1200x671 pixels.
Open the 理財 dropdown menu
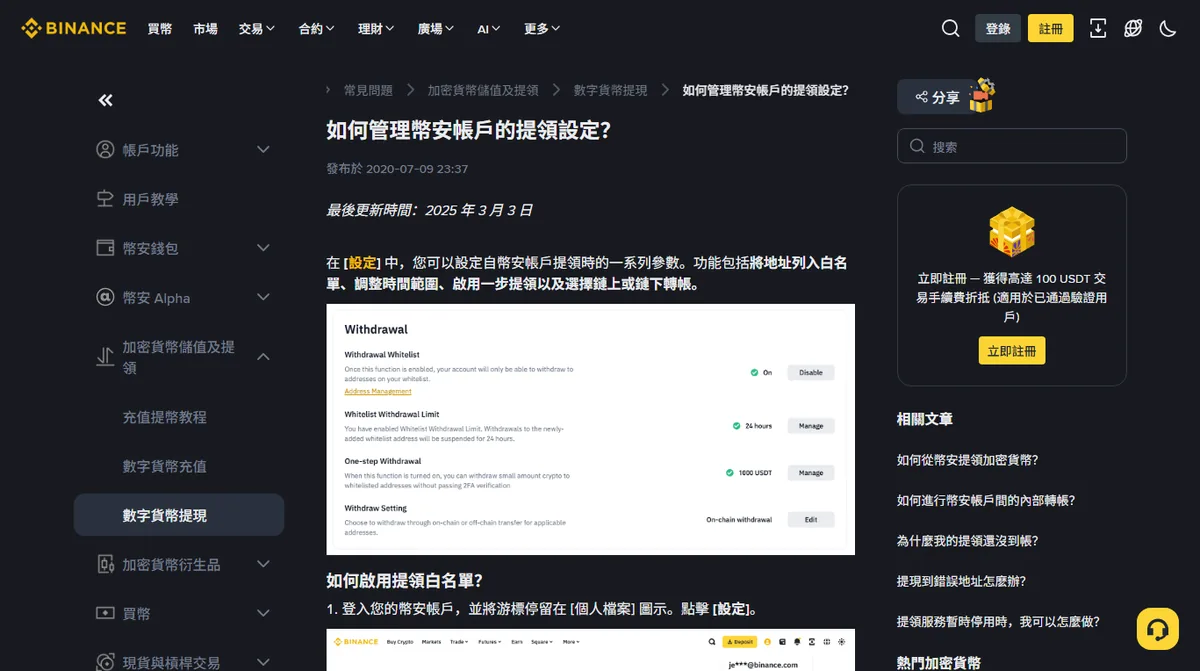(376, 29)
